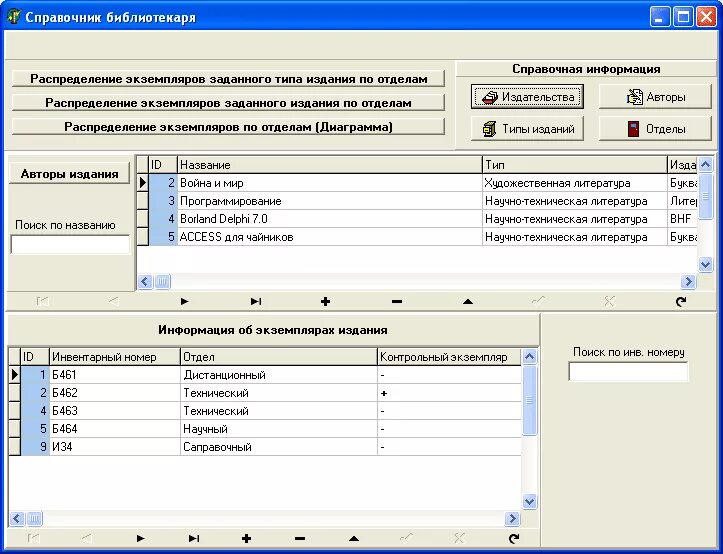Click the Тип column header
This screenshot has width=723, height=554.
[x=575, y=165]
